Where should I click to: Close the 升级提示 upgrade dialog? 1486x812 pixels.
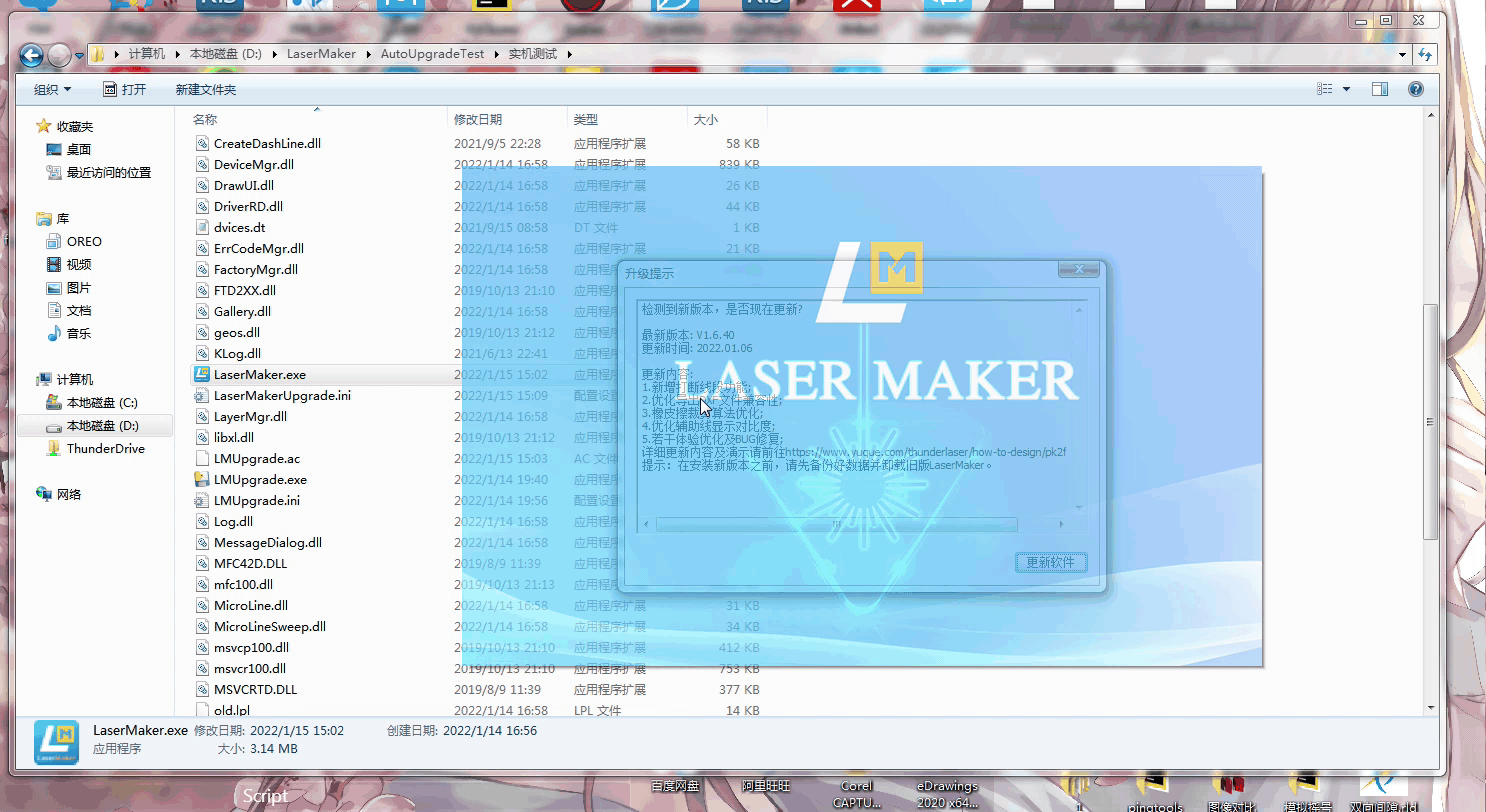[1079, 270]
